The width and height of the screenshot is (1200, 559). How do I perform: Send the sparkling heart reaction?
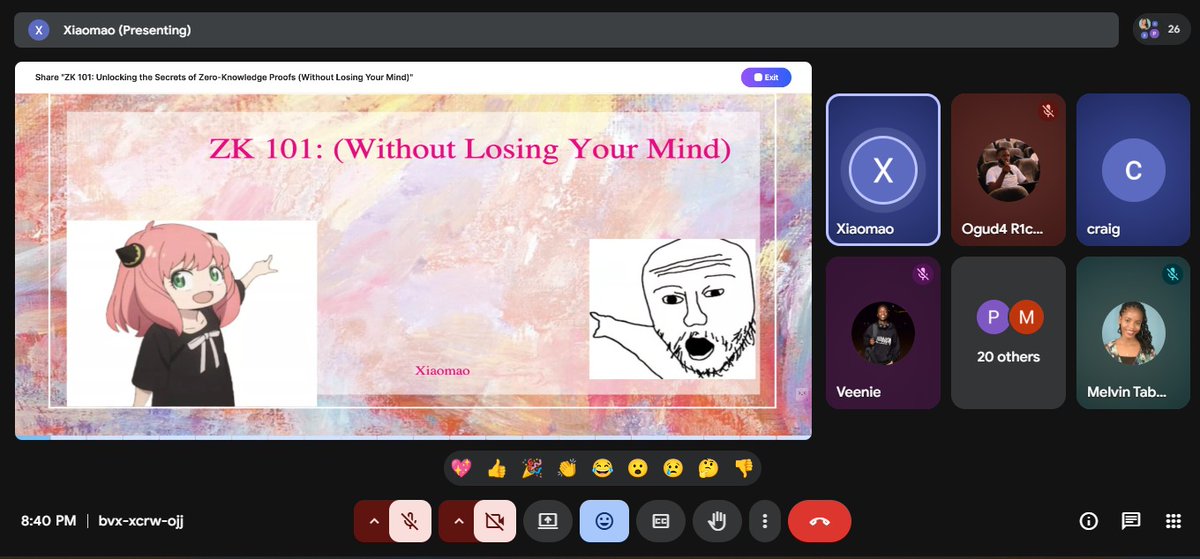pos(461,467)
